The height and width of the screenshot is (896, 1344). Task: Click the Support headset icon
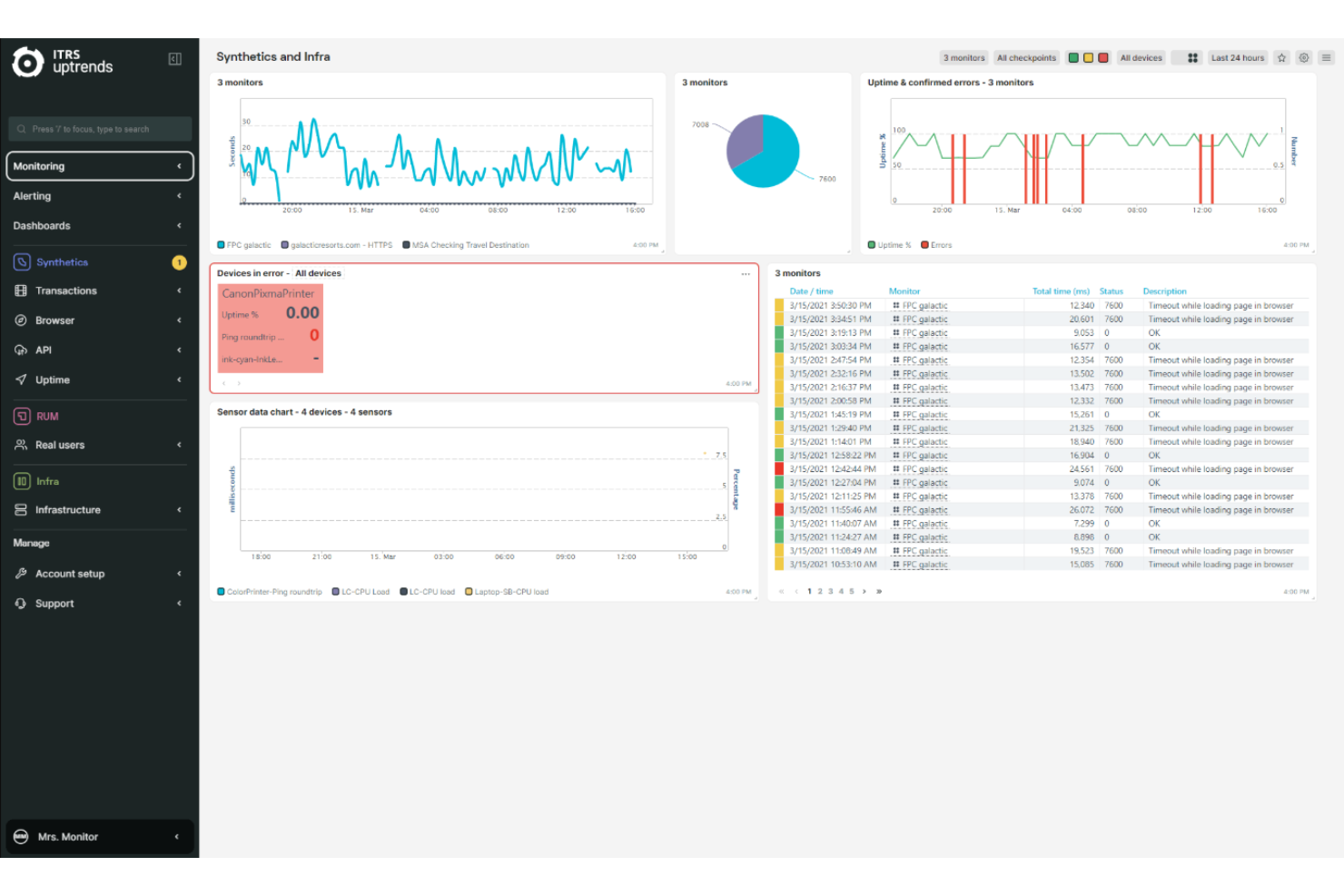[x=21, y=603]
